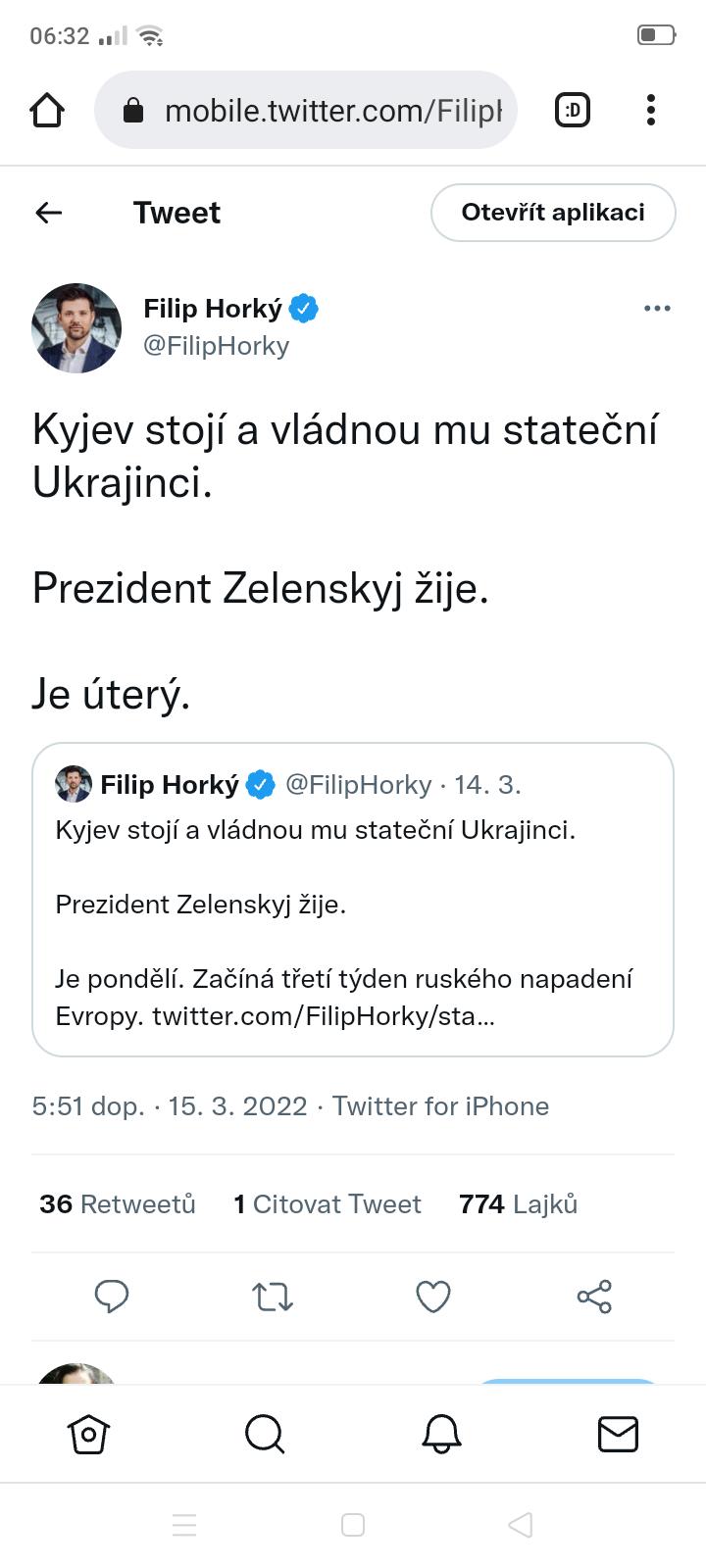Tap the Otevřít aplikaci button
Image resolution: width=706 pixels, height=1568 pixels.
pos(553,213)
